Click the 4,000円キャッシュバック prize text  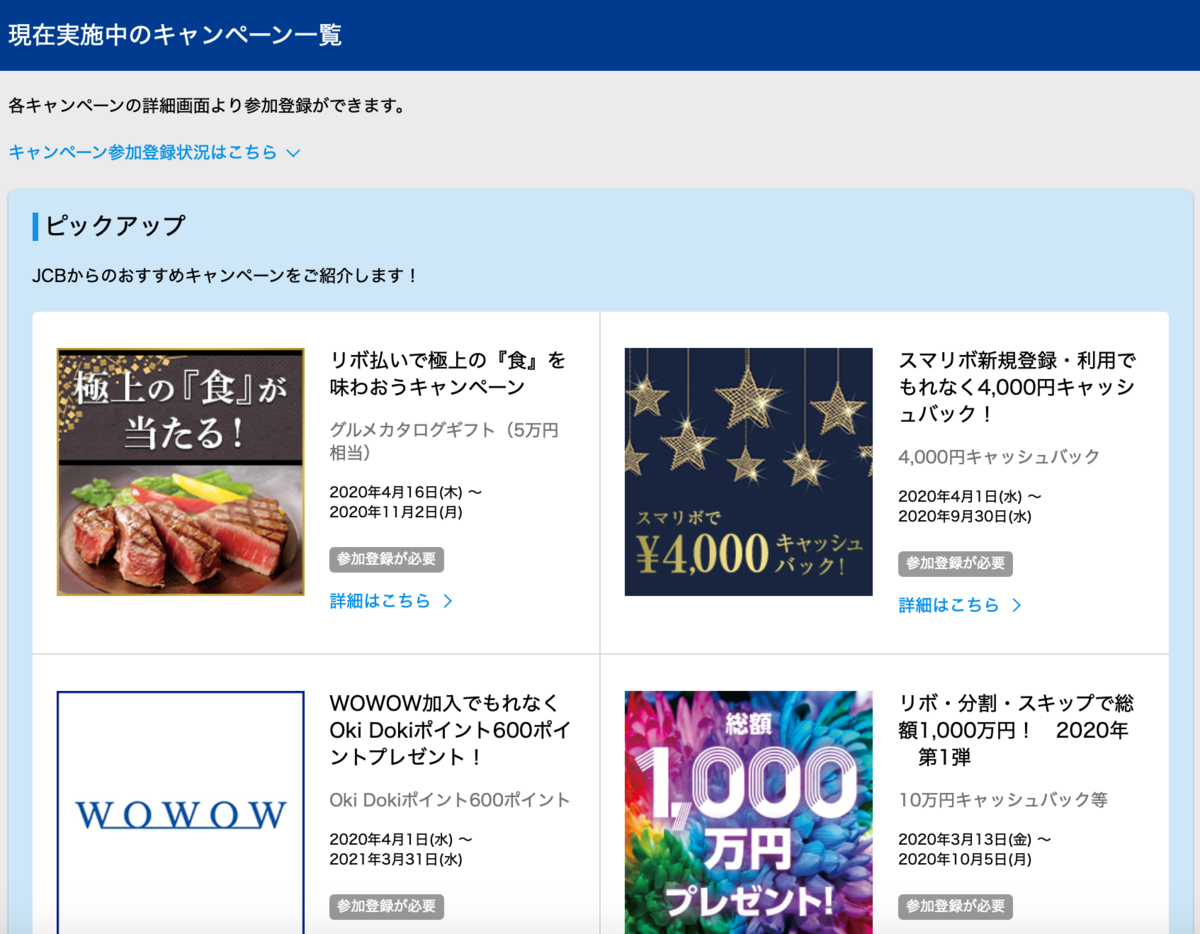point(999,457)
